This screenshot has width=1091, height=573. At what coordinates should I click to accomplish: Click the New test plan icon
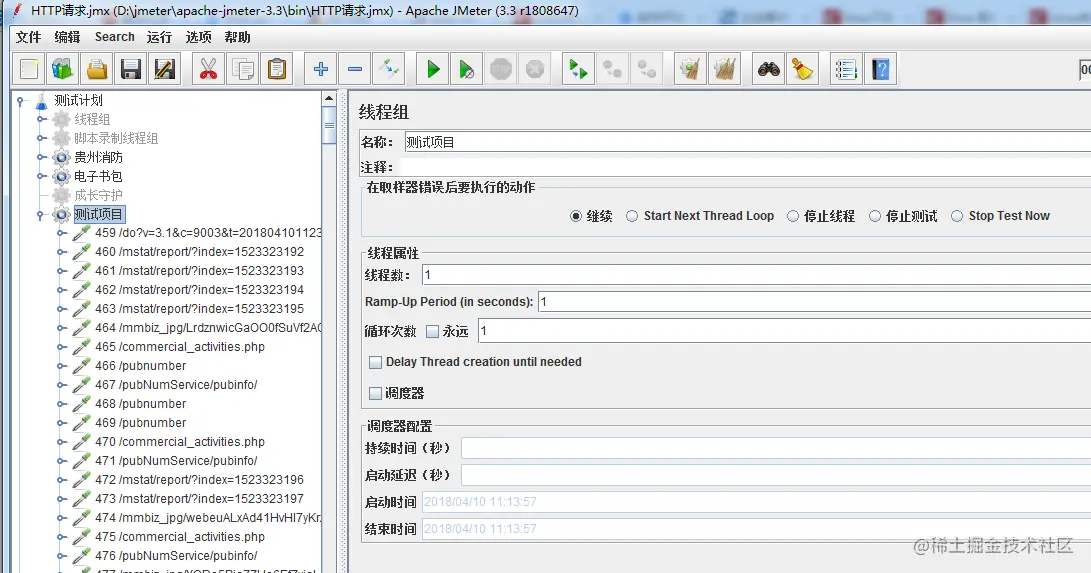(x=29, y=69)
